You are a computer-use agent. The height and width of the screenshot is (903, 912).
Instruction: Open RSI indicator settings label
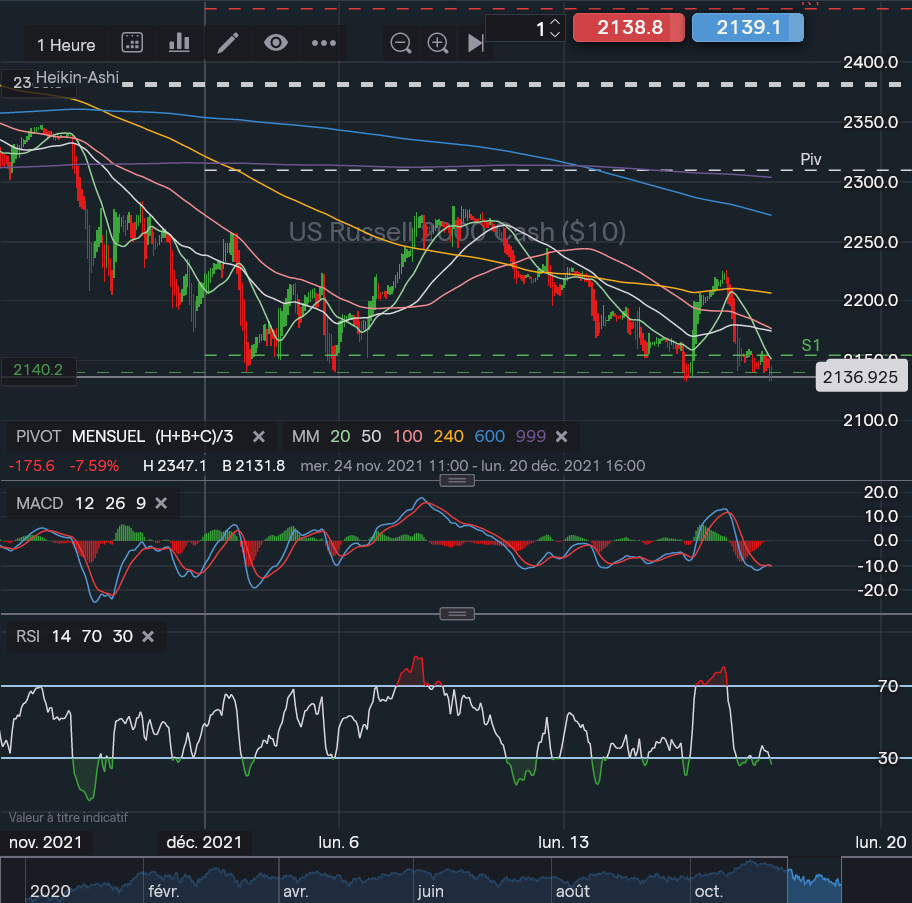point(28,636)
